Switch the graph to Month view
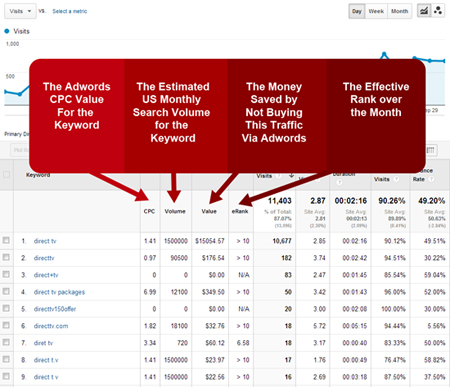Viewport: 450px width, 387px height. coord(399,11)
